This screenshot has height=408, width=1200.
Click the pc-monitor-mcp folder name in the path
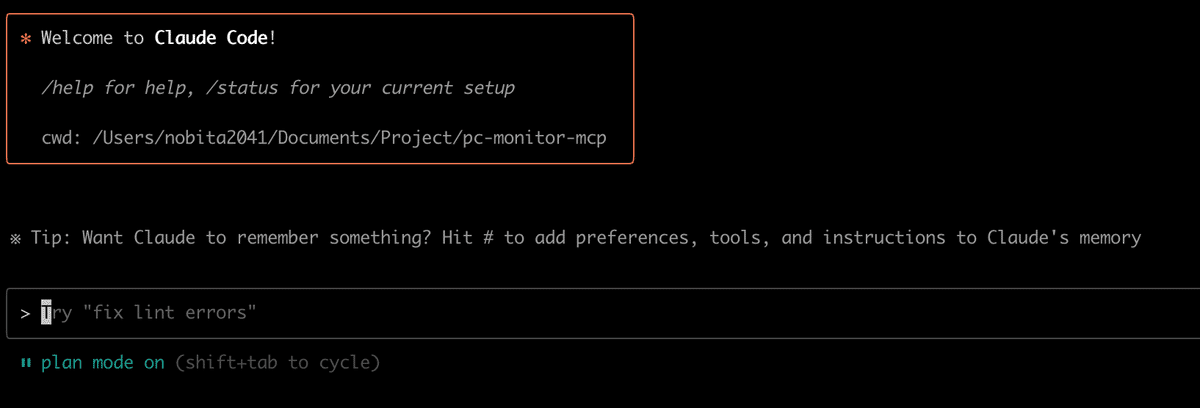[551, 137]
